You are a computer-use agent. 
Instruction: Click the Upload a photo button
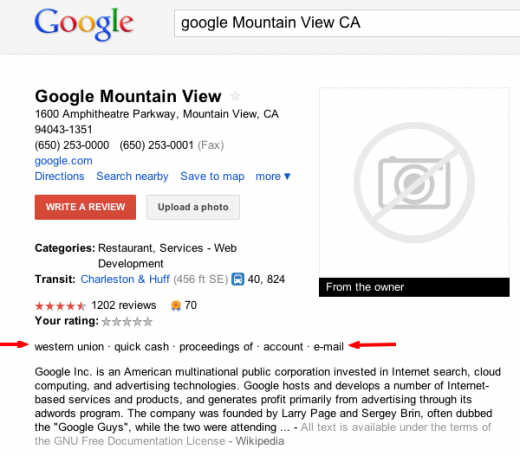(193, 207)
